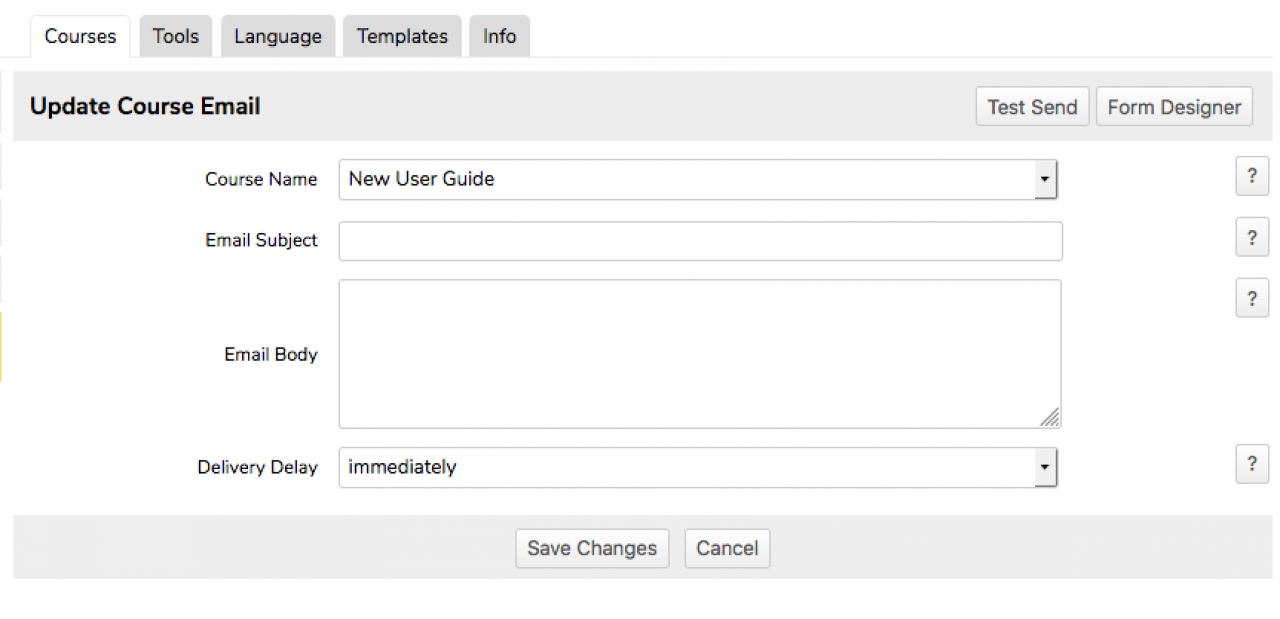Select the Templates tab
The height and width of the screenshot is (619, 1280).
click(x=402, y=37)
